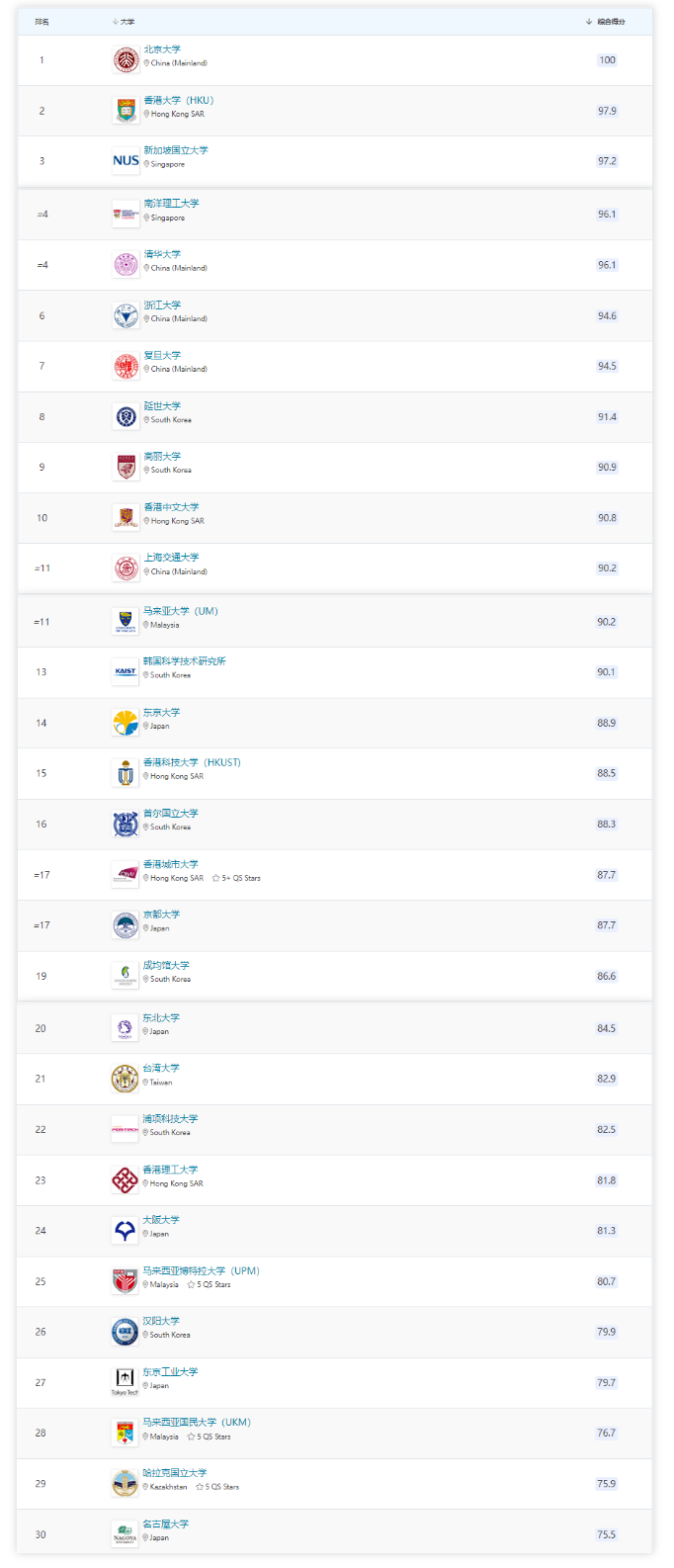Click the Peking University logo icon

(126, 60)
